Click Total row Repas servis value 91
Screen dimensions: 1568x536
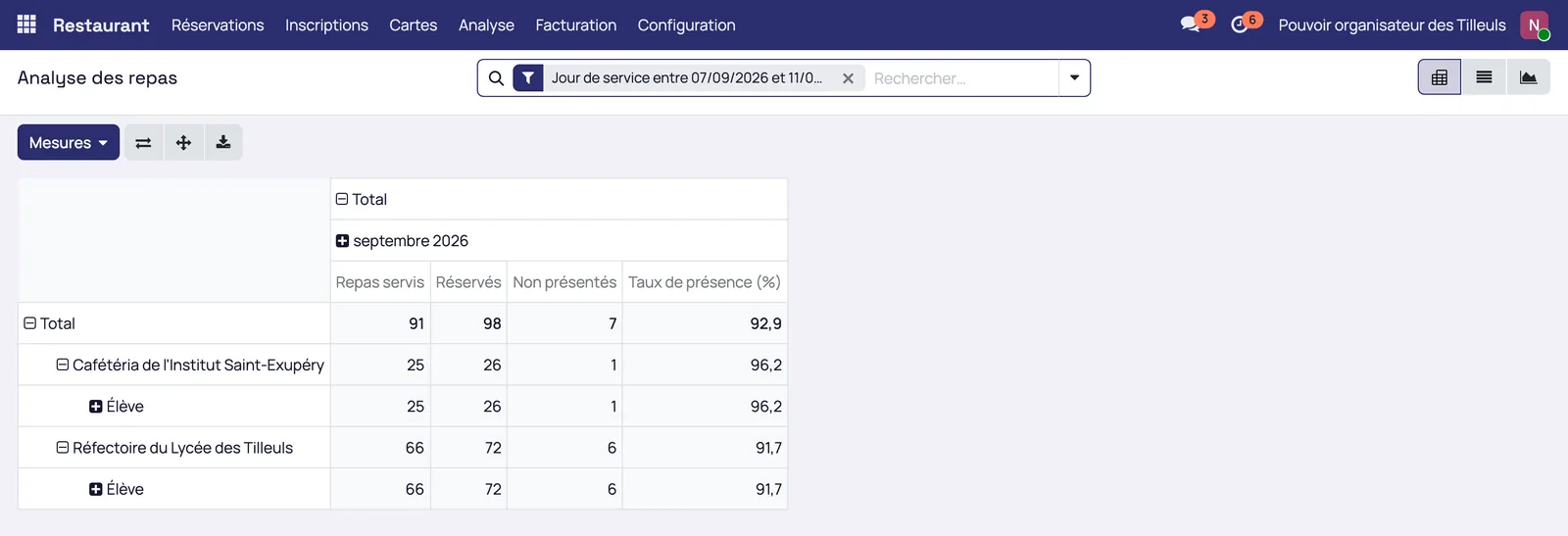click(380, 323)
